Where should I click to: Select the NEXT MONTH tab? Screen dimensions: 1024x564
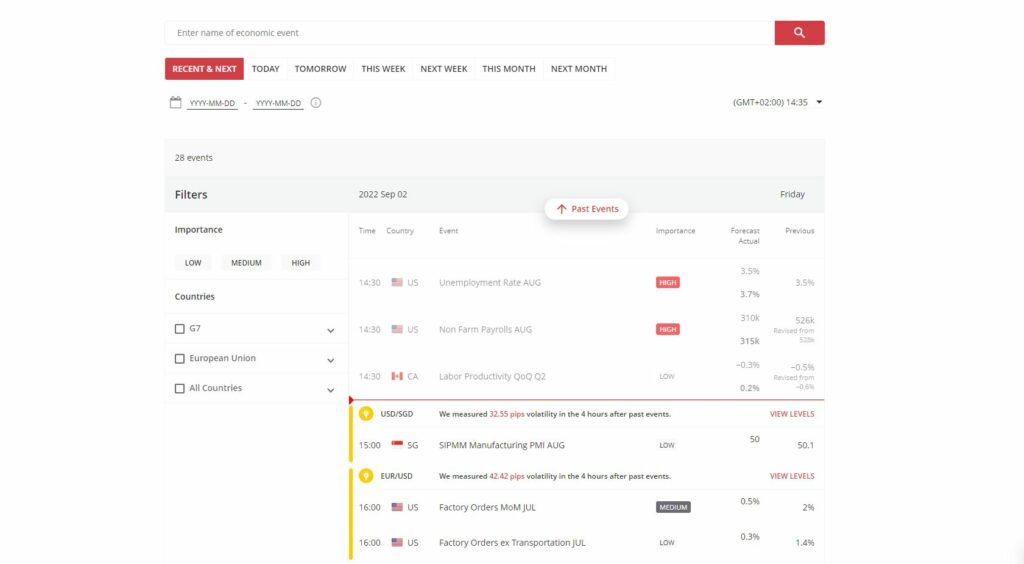[x=578, y=69]
